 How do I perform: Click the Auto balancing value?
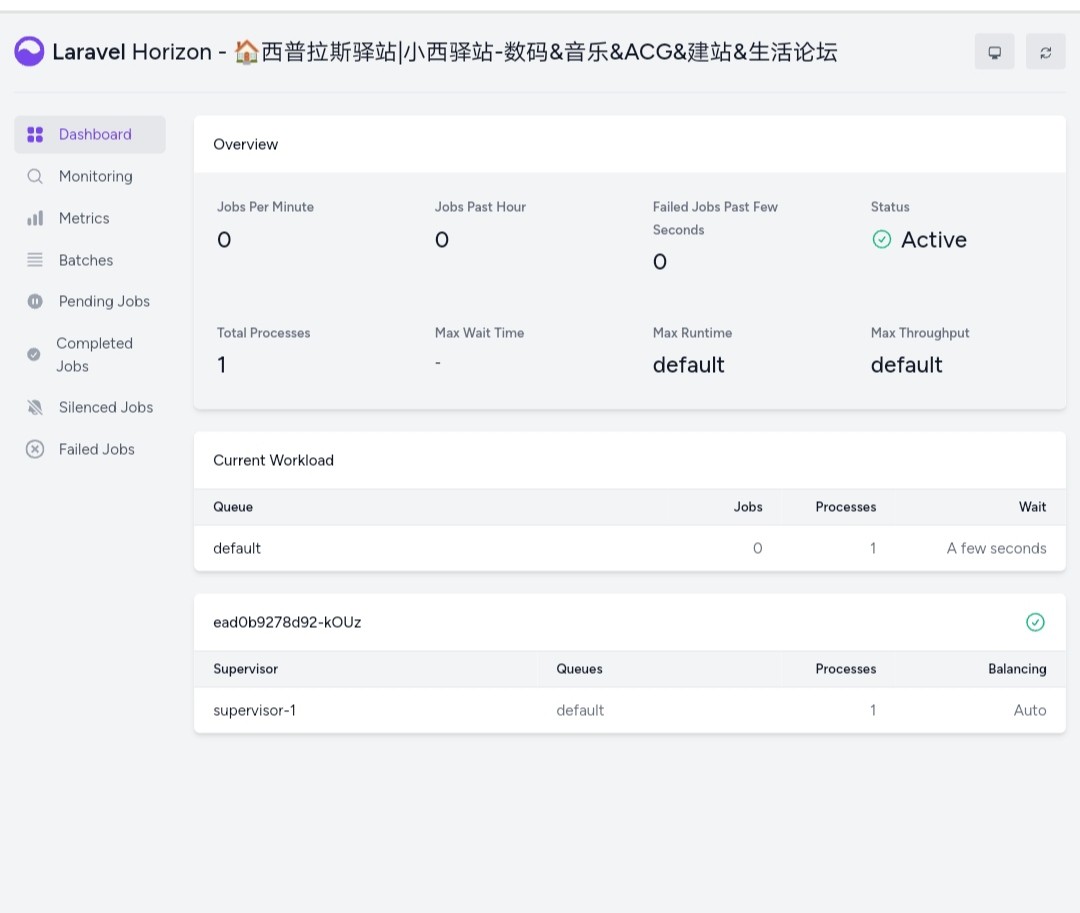[x=1030, y=710]
